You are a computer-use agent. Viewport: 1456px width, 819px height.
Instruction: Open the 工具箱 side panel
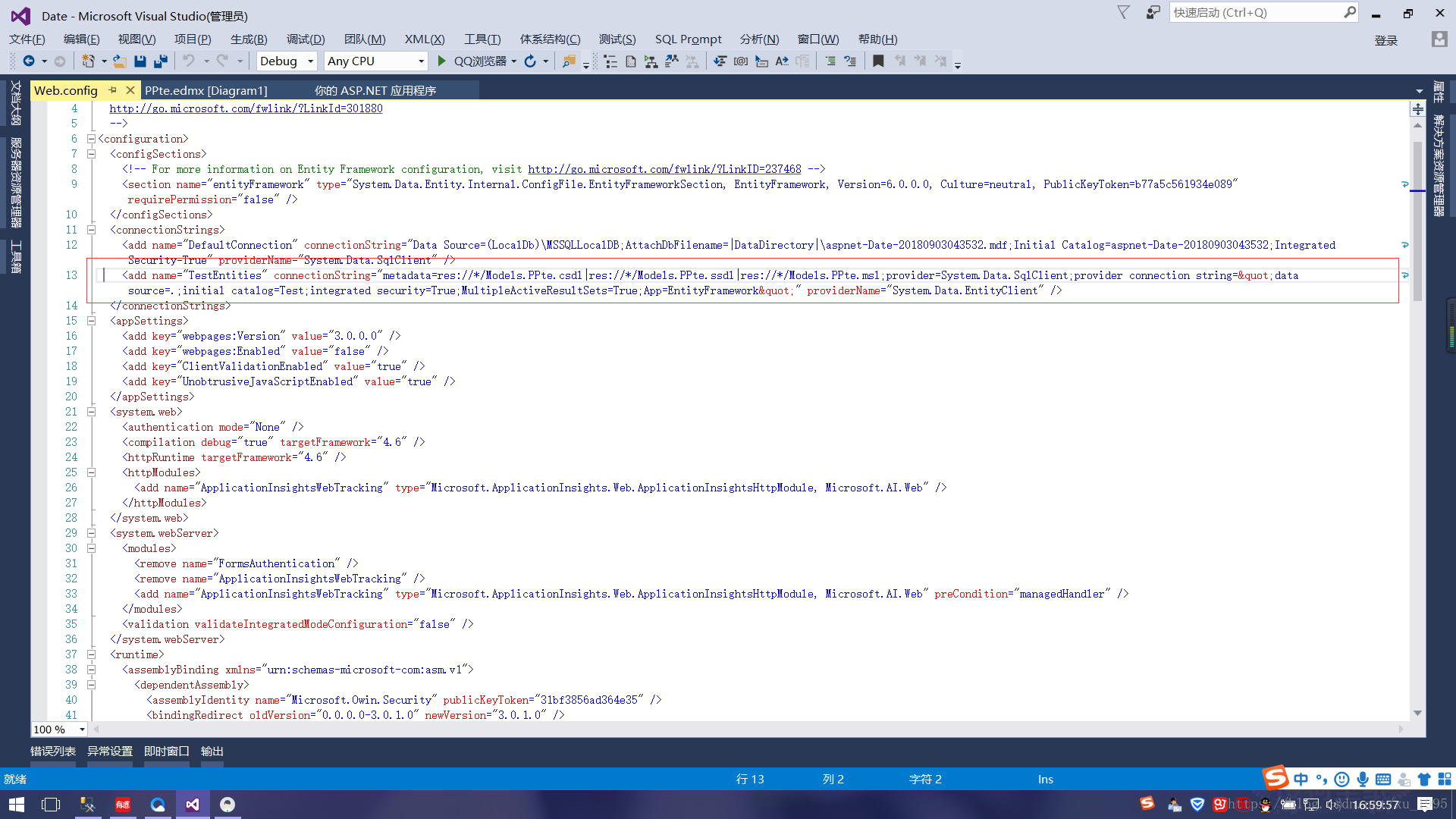(16, 256)
